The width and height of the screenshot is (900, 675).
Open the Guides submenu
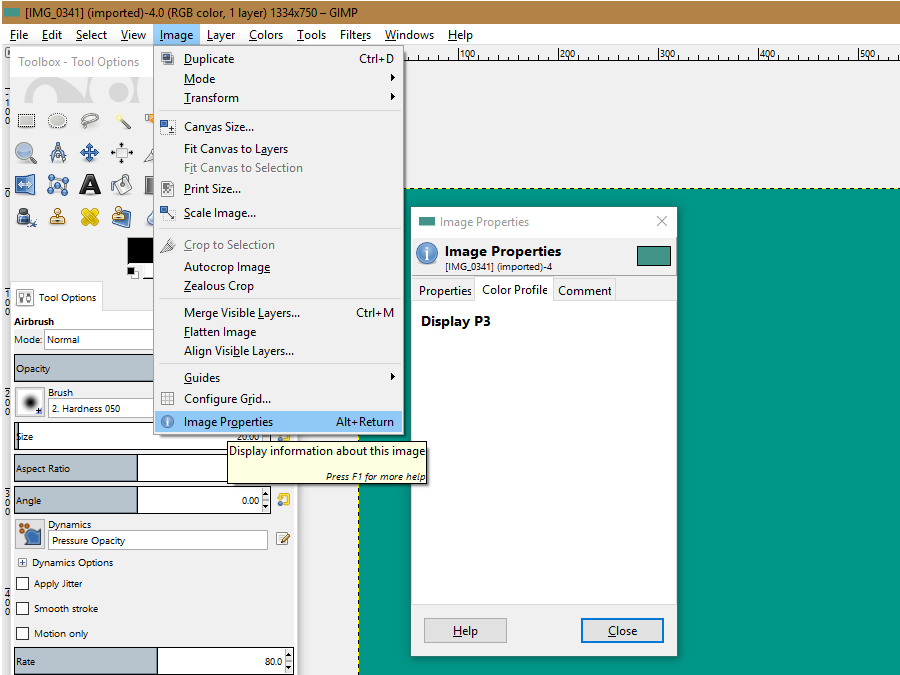(278, 378)
